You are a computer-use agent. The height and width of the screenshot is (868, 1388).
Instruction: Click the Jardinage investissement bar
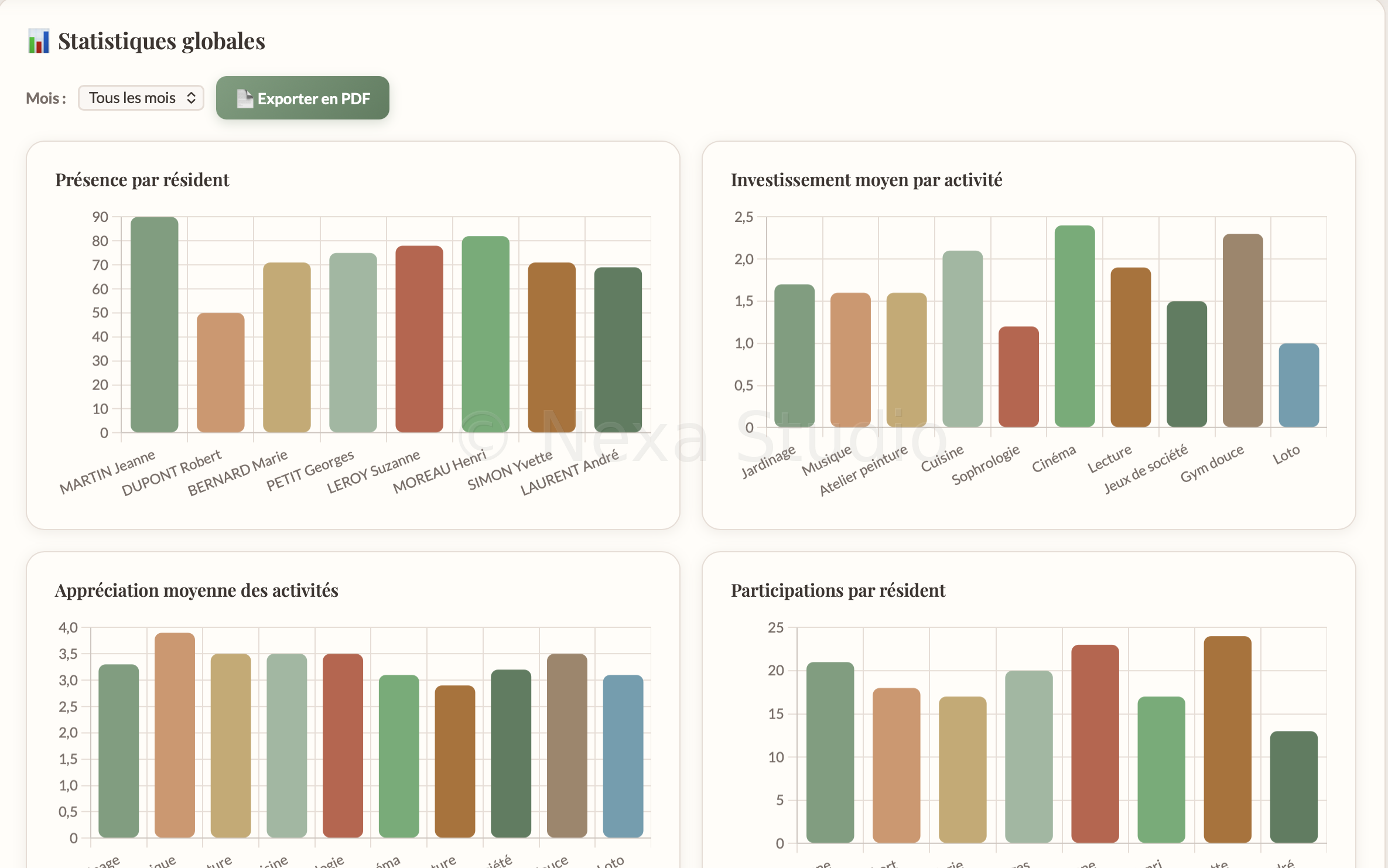794,356
